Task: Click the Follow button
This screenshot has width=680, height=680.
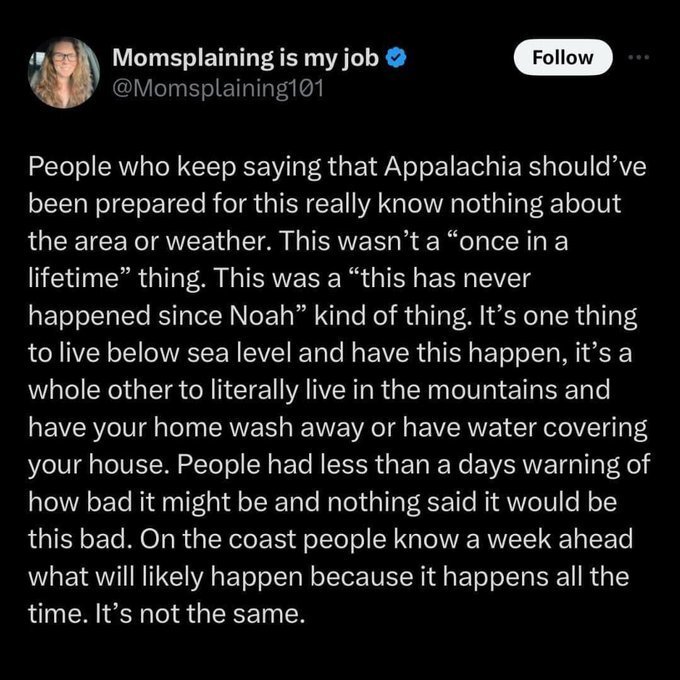Action: 561,57
